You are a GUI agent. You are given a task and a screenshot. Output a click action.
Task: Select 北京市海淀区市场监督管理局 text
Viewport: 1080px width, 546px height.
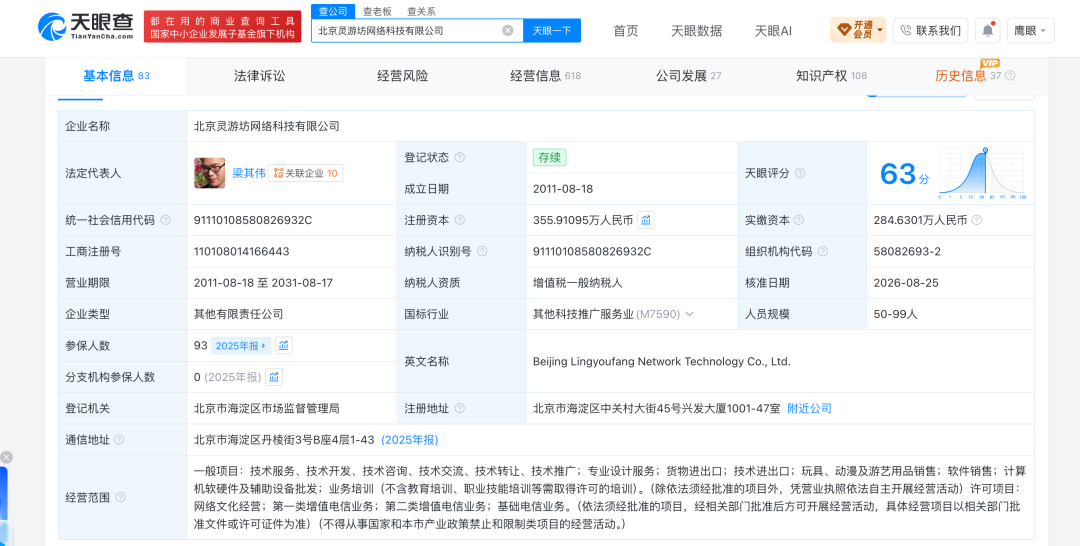pos(267,408)
